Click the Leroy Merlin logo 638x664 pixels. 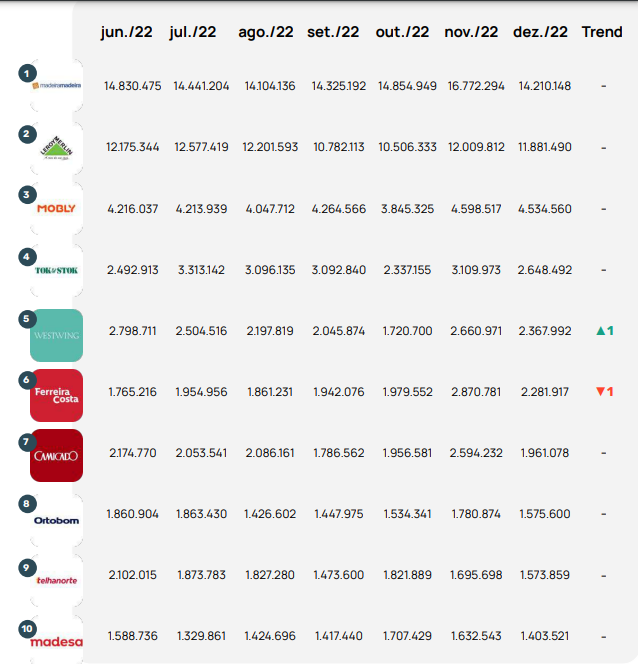57,148
